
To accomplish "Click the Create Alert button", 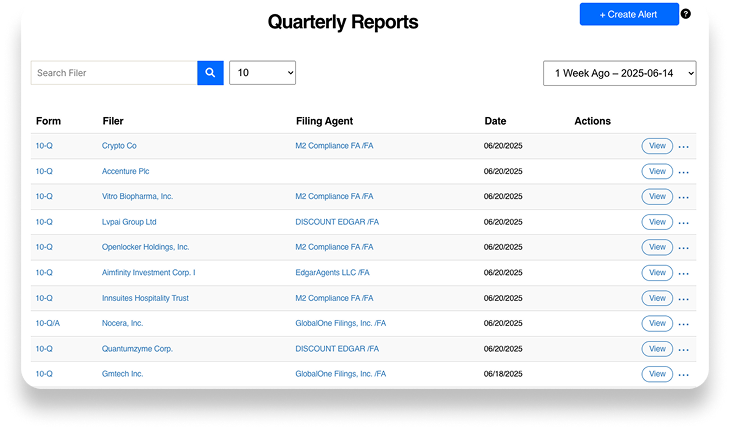I will pos(629,14).
